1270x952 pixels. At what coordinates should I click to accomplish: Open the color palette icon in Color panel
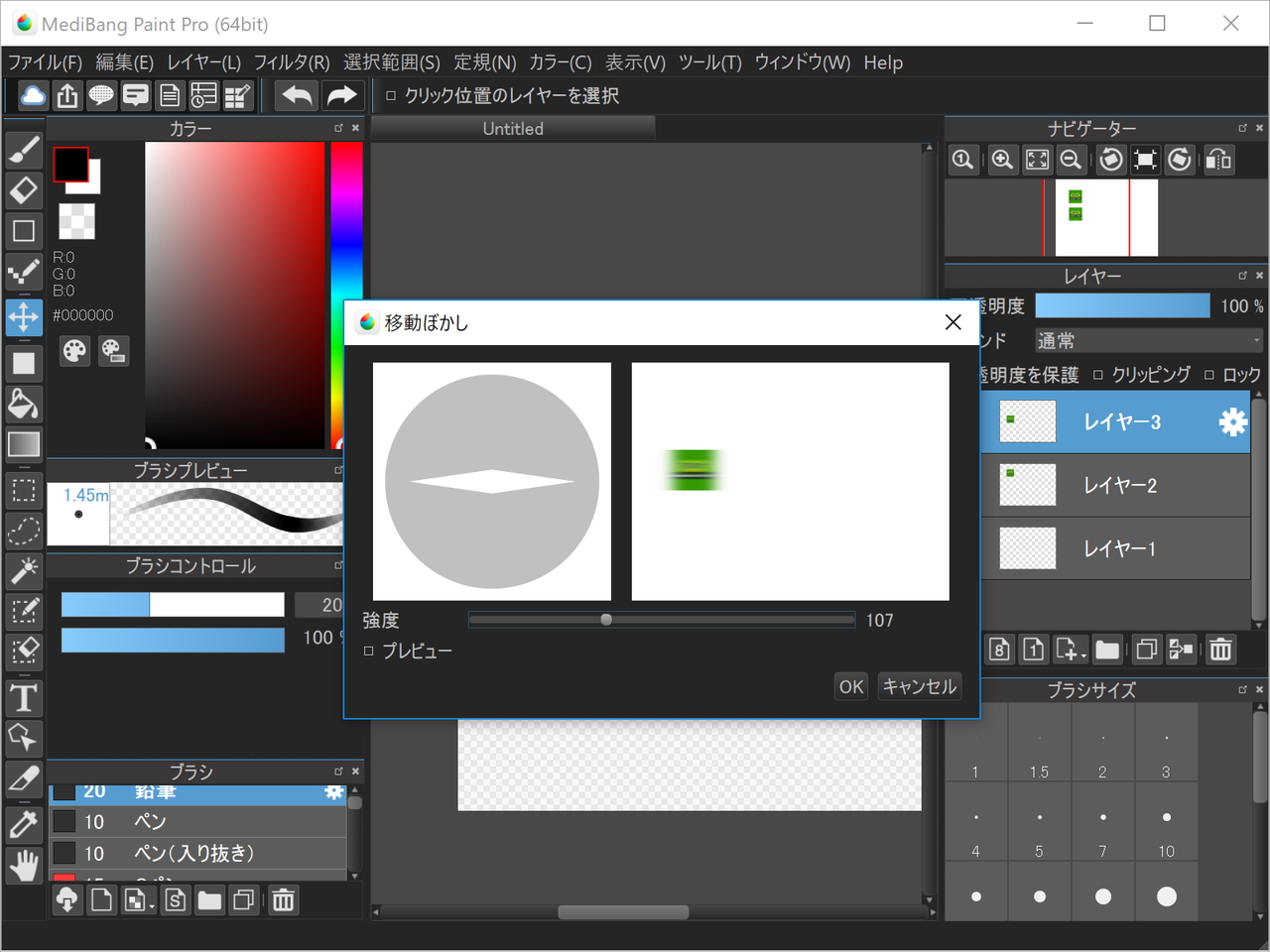[x=74, y=351]
